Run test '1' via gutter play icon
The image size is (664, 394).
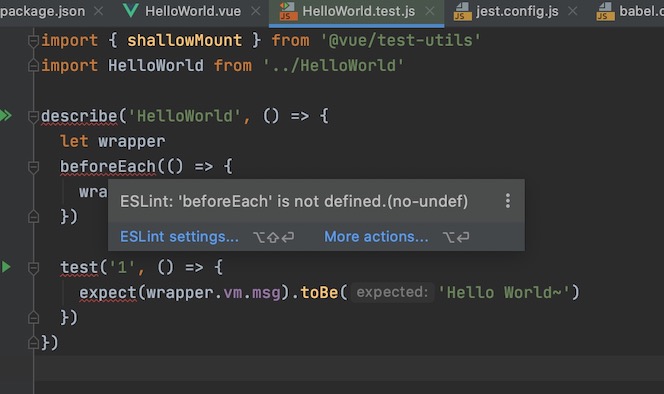[x=6, y=267]
